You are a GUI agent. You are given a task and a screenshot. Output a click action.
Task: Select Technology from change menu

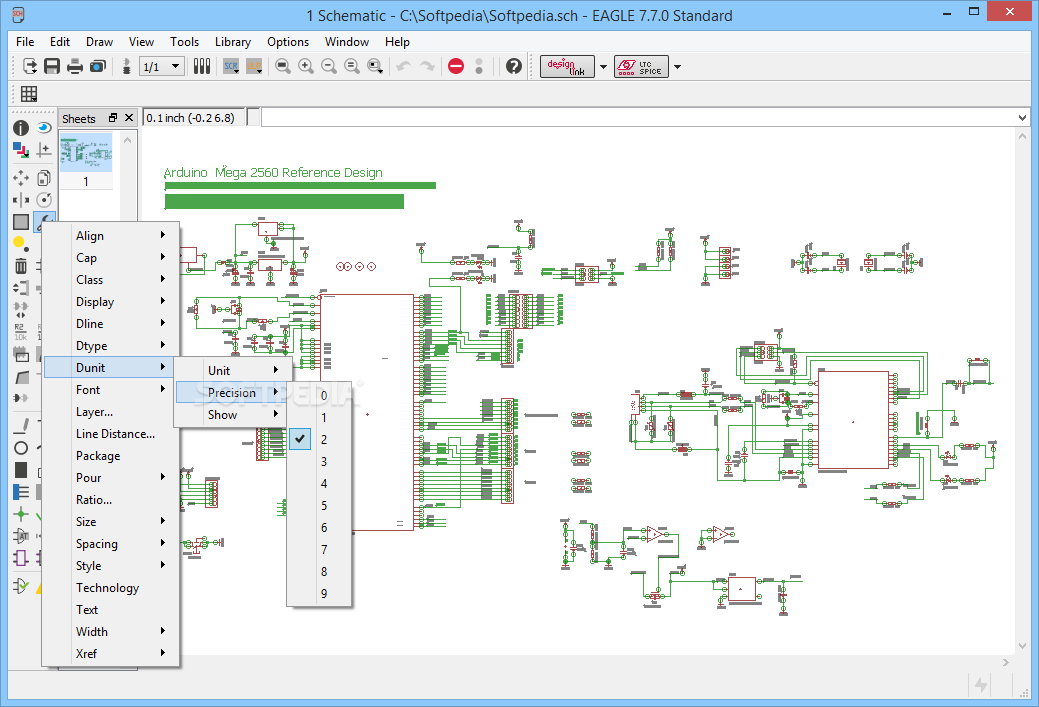tap(111, 588)
